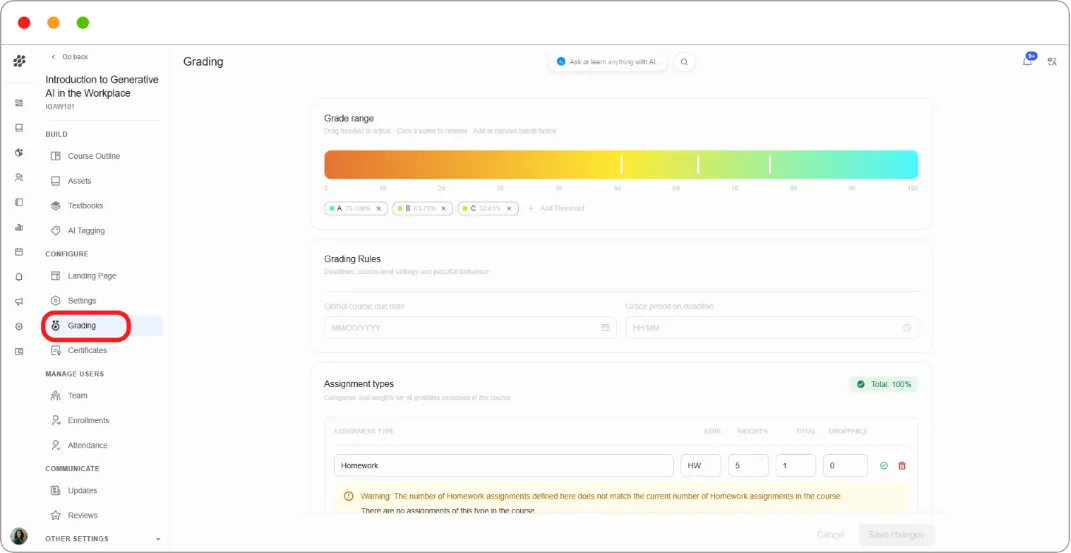Click the course title Introduction to Generative AI

pyautogui.click(x=102, y=86)
